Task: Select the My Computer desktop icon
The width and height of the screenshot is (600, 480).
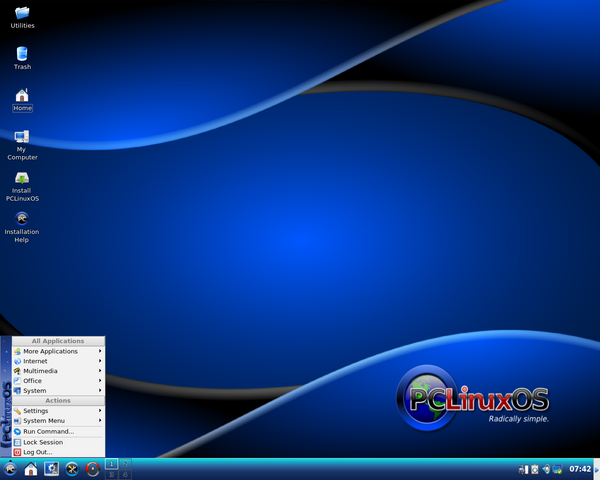Action: (x=22, y=145)
